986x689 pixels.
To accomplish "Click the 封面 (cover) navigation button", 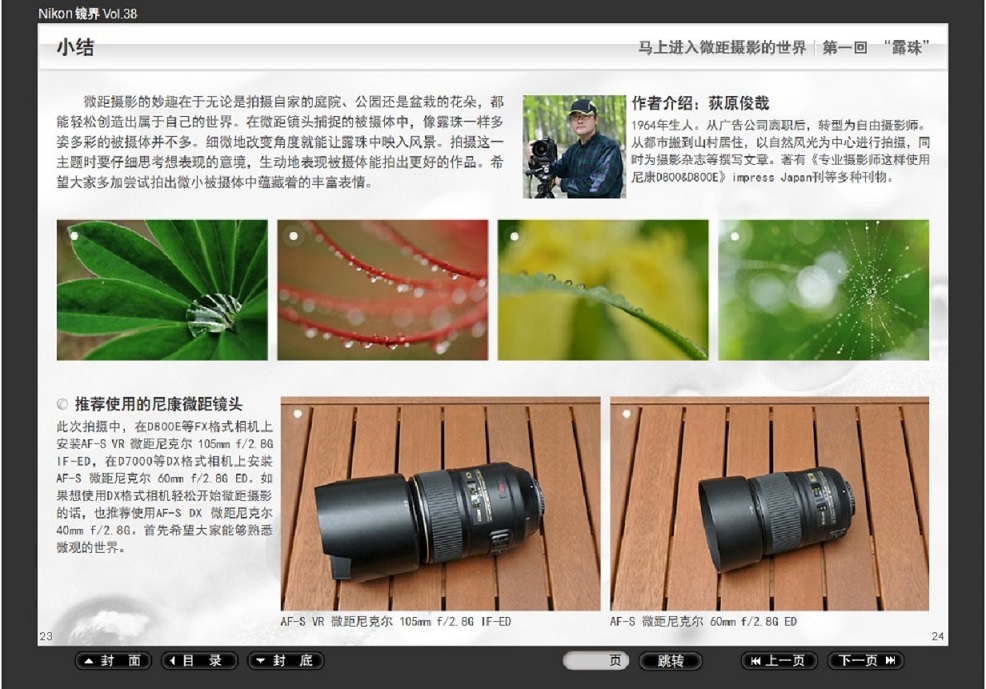I will click(113, 661).
